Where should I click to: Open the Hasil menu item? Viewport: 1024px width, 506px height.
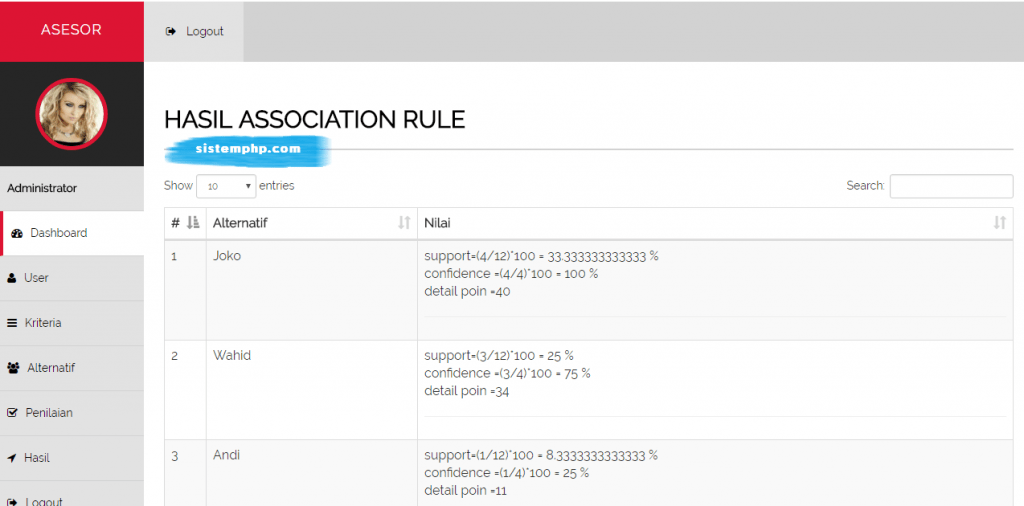tap(72, 458)
